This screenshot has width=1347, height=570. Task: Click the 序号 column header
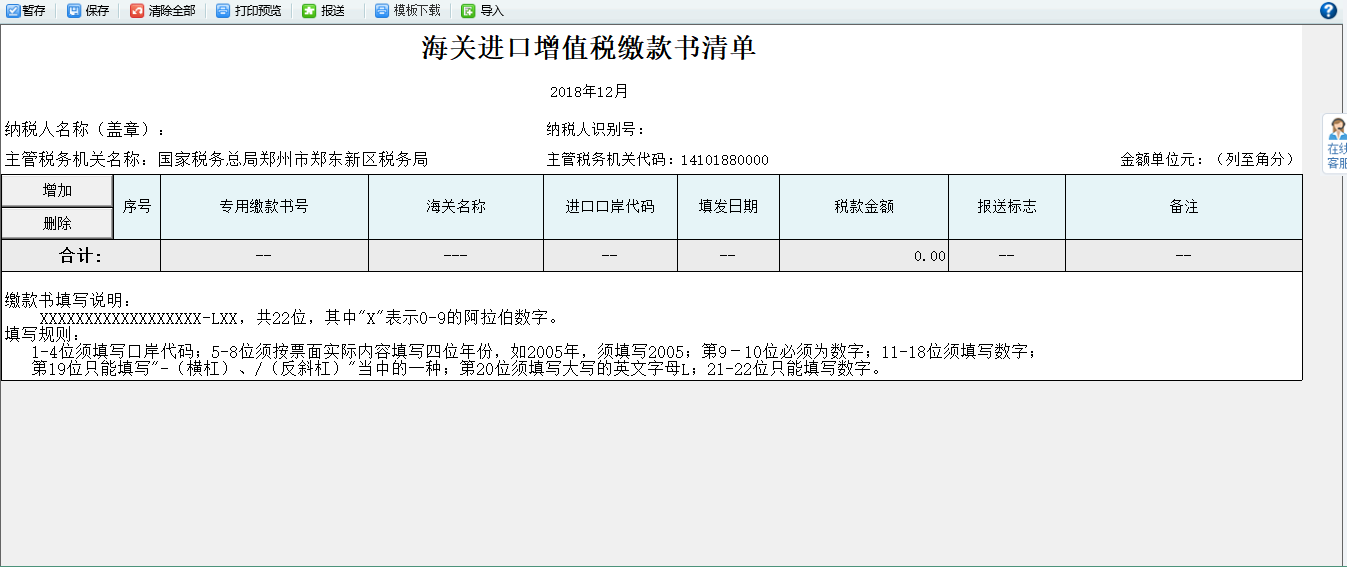point(137,207)
